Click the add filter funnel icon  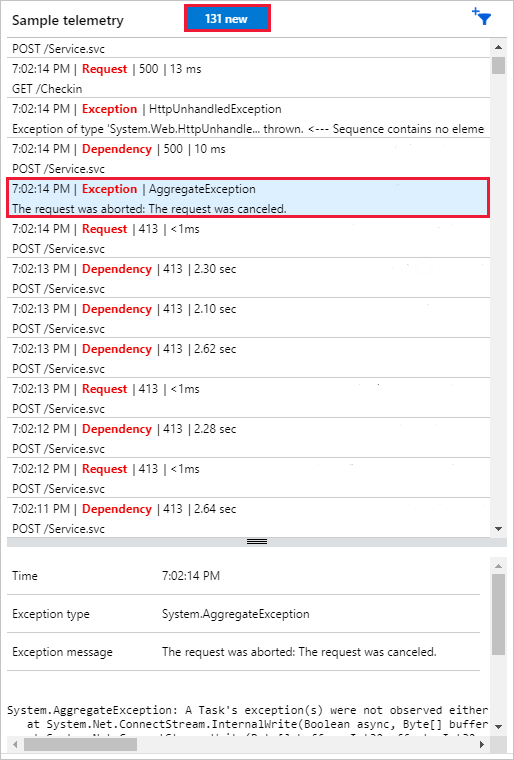[482, 17]
